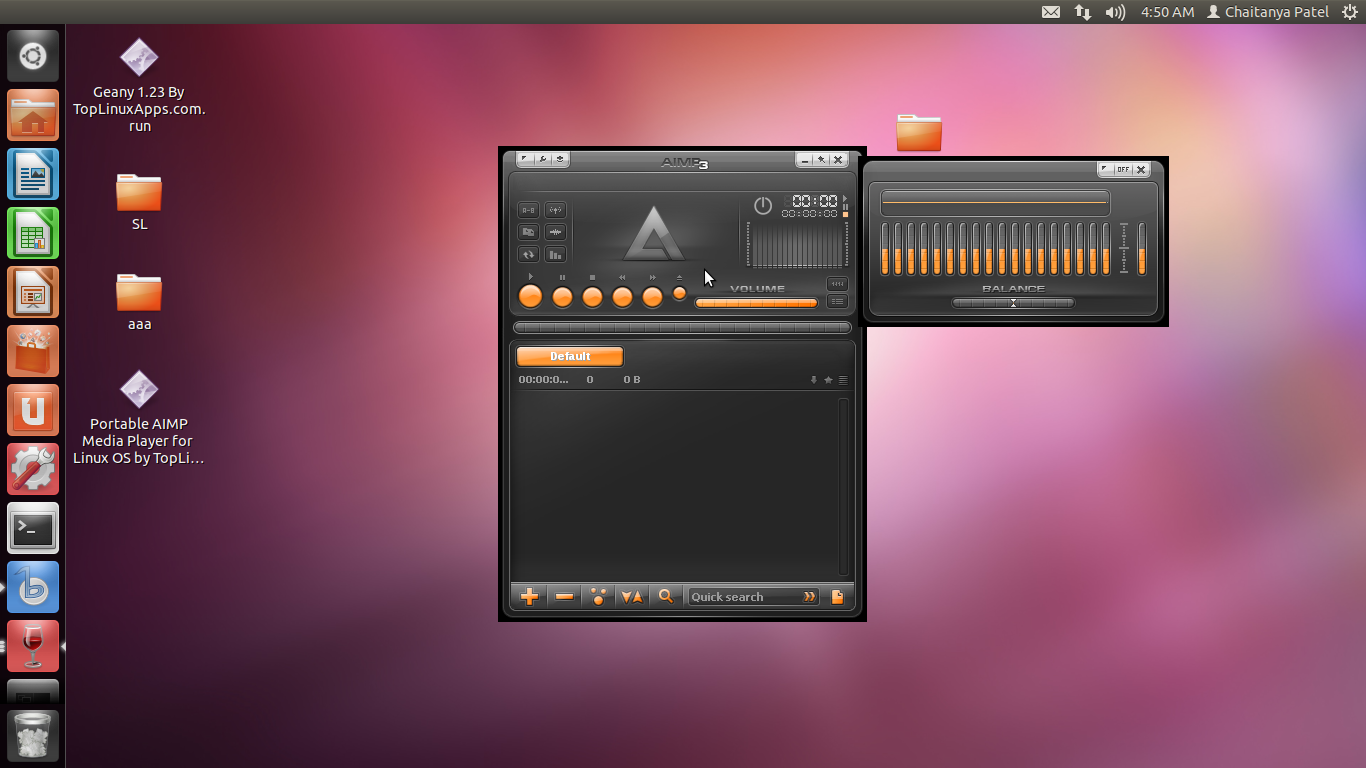Open the playlist sort arrows menu
The height and width of the screenshot is (768, 1366).
click(632, 597)
